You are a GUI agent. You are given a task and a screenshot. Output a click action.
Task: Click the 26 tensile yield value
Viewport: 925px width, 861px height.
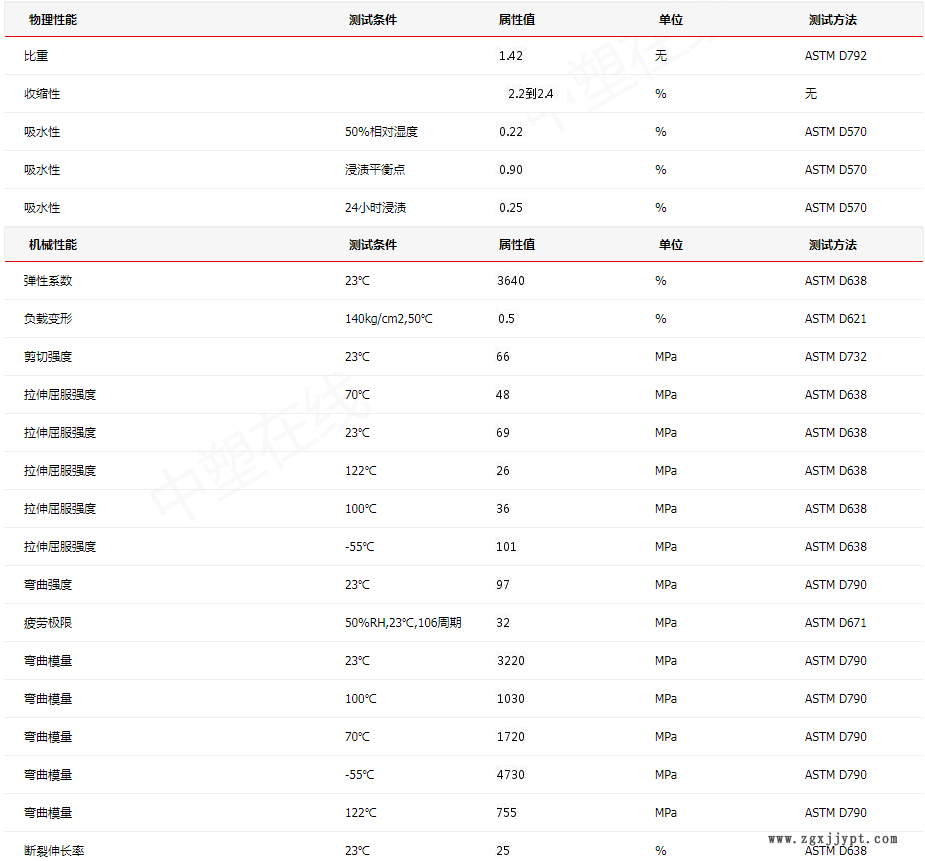(503, 471)
